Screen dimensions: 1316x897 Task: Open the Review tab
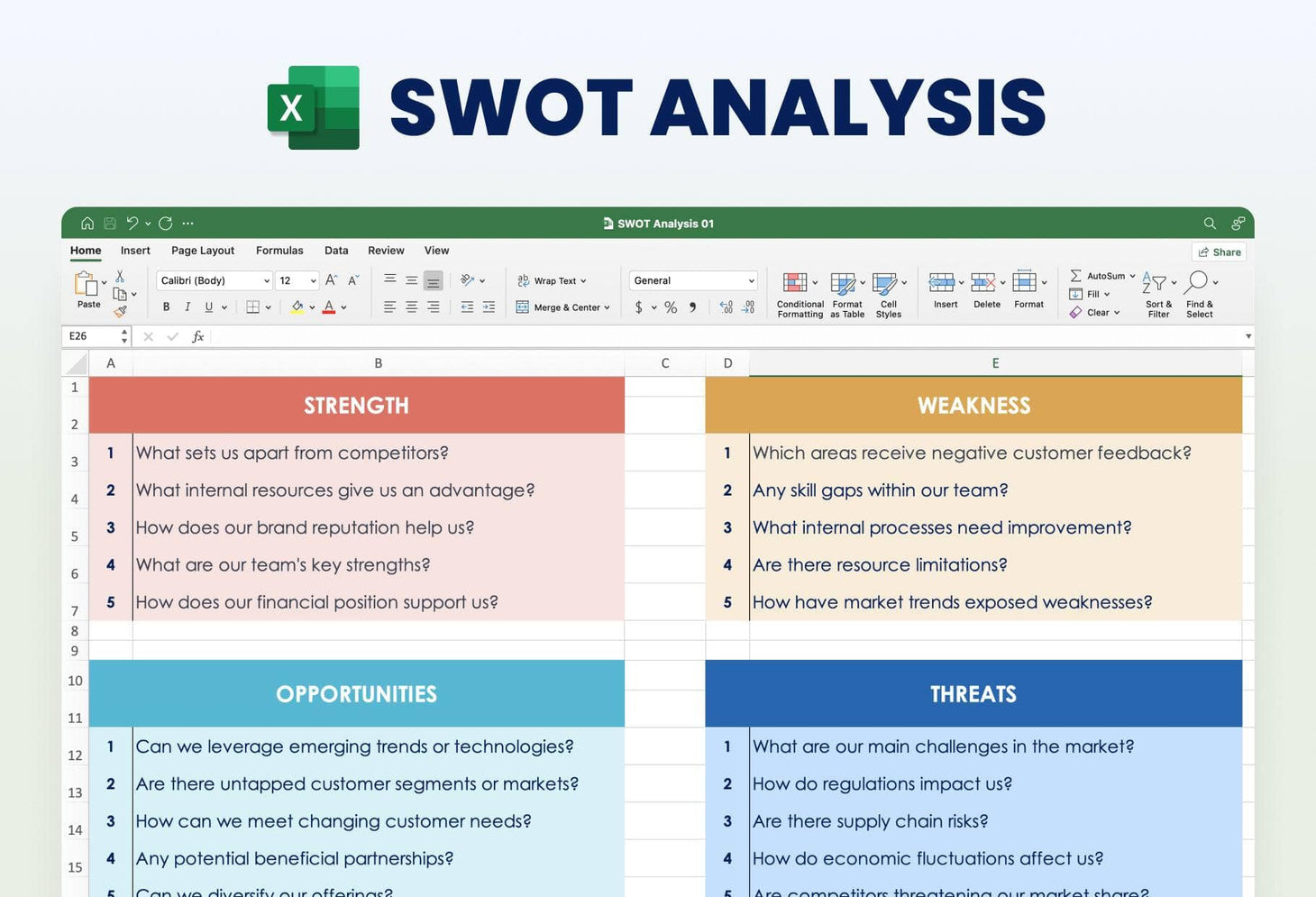coord(386,250)
